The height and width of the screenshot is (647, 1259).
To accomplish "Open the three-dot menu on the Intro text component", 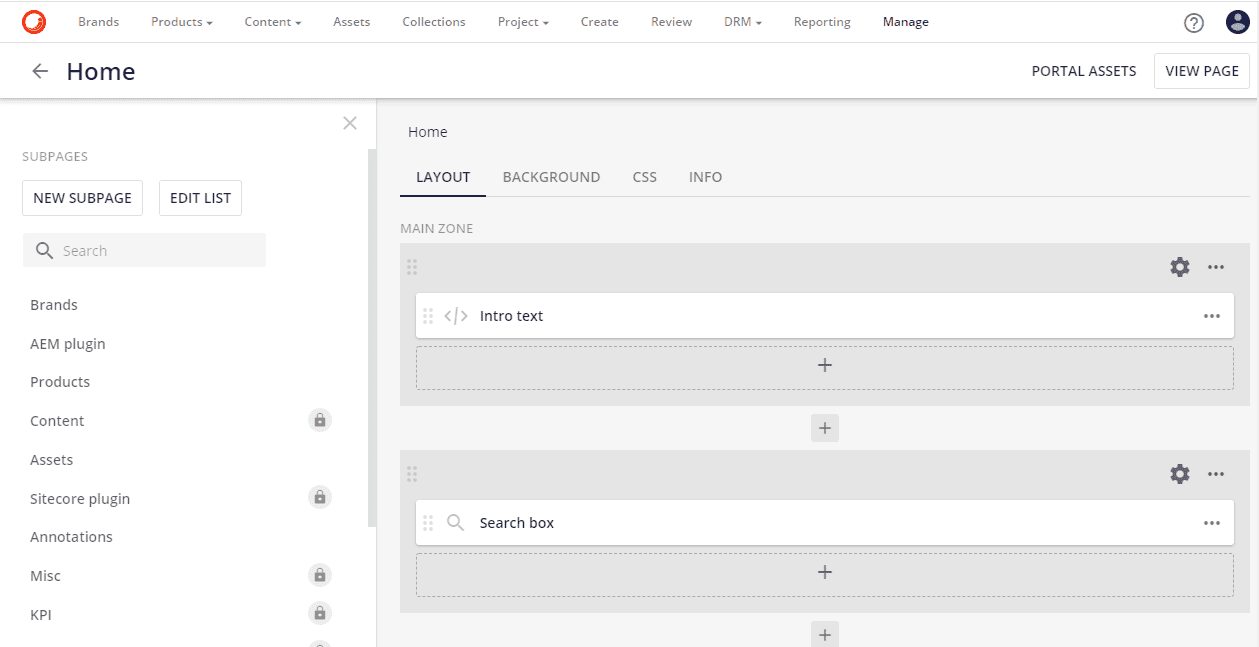I will [x=1212, y=316].
